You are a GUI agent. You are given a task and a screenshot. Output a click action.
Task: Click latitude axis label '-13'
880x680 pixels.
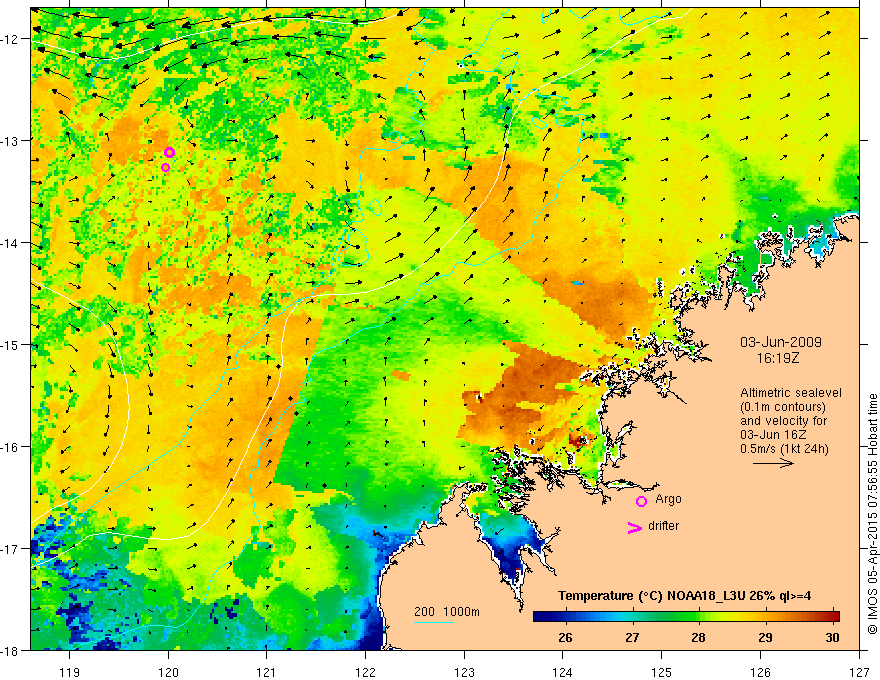point(11,141)
